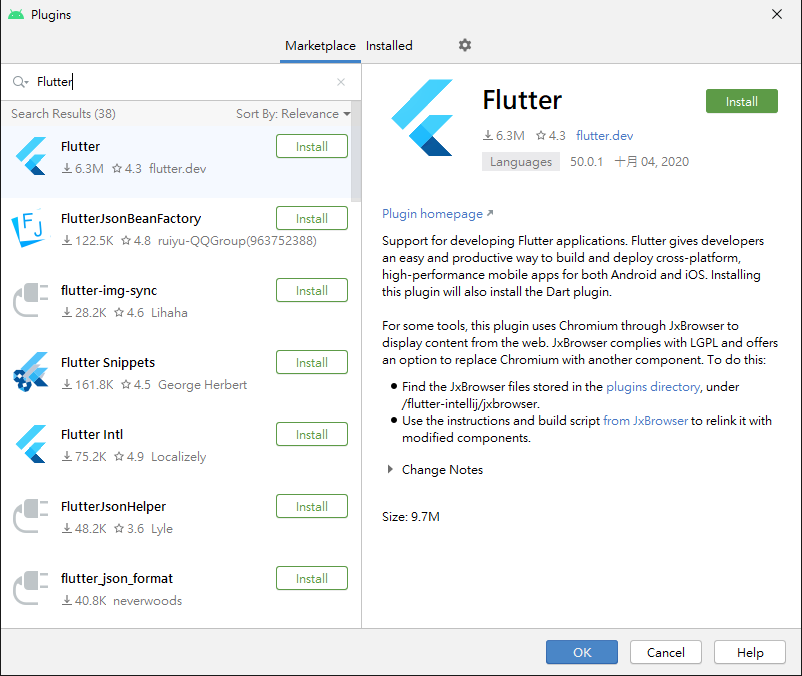Click the Android Studio icon in title bar
The height and width of the screenshot is (676, 802).
tap(16, 14)
